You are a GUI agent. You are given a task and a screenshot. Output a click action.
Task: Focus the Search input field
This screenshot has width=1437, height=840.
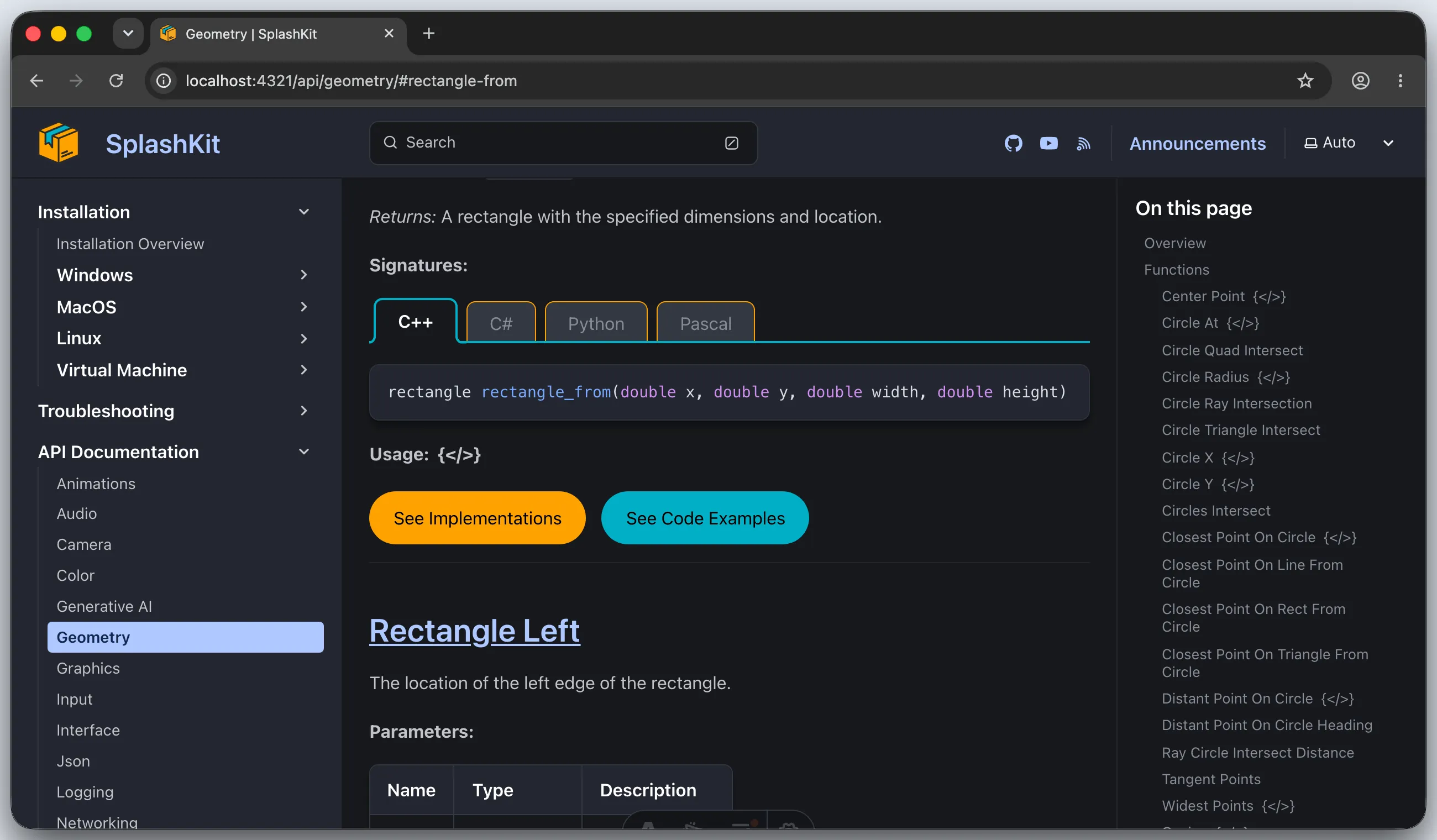point(563,143)
